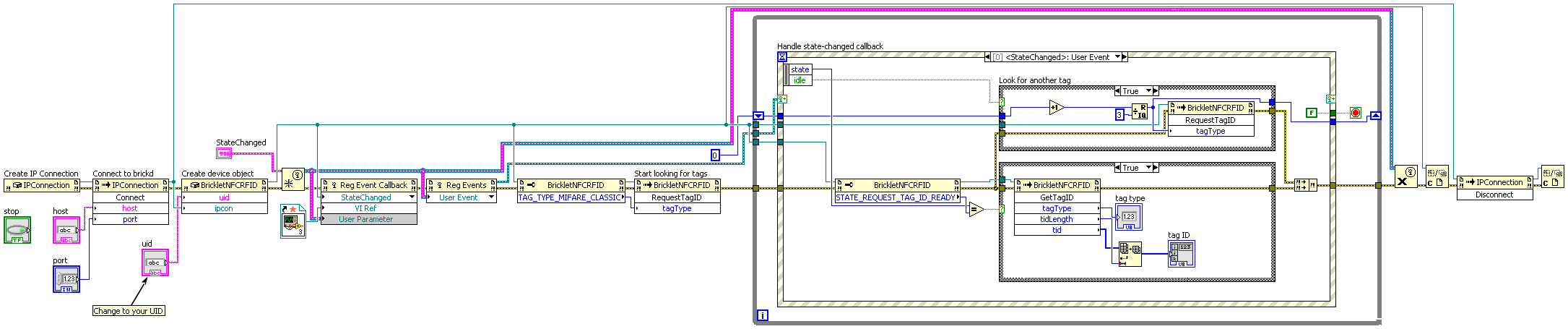Open the User Event dropdown in Reg Events
The width and height of the screenshot is (1568, 329).
[x=491, y=197]
